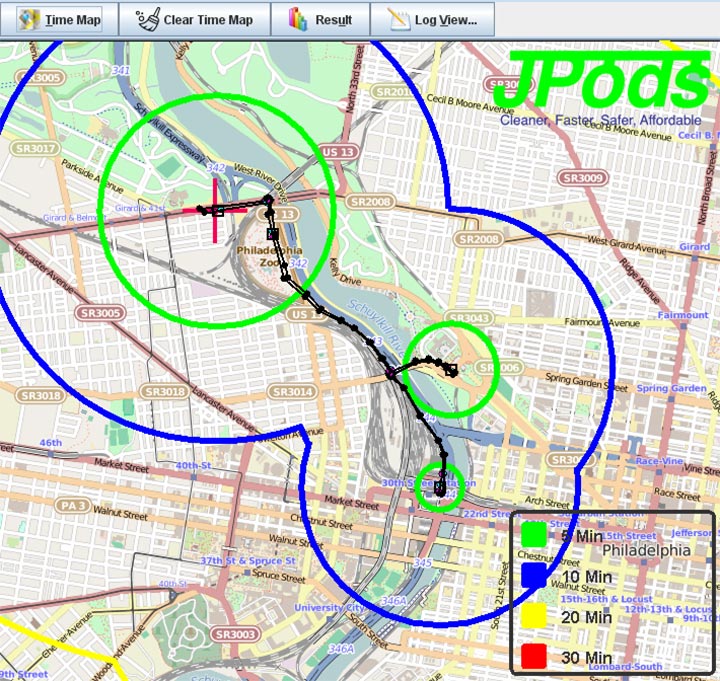The height and width of the screenshot is (681, 720).
Task: Click the red crosshair marker near Girard & 41st
Action: point(216,211)
